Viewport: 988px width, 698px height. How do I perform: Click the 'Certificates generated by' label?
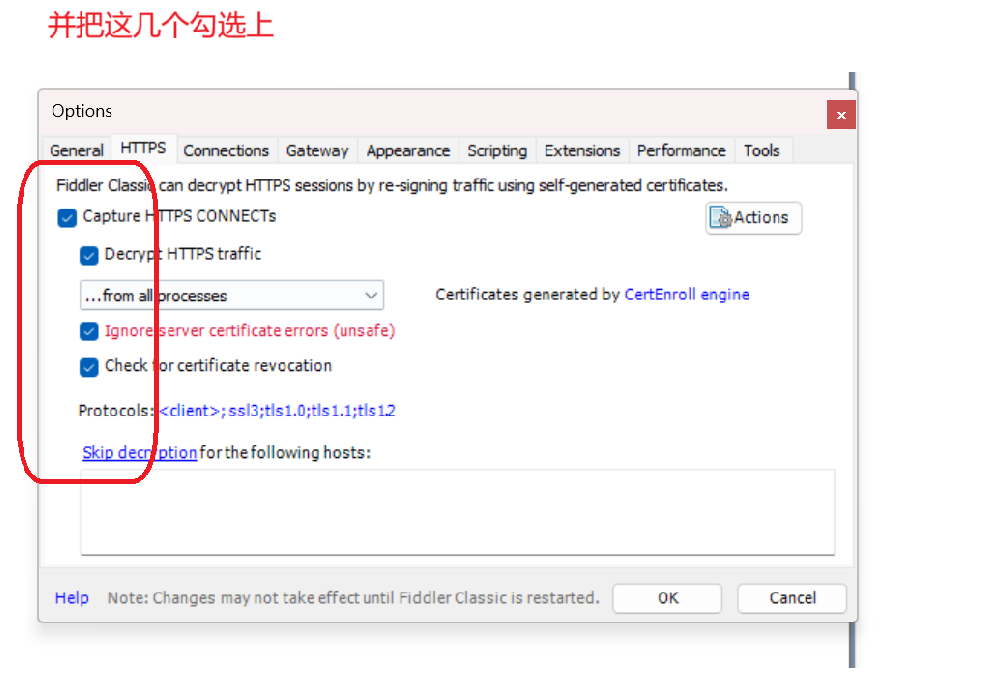coord(528,294)
